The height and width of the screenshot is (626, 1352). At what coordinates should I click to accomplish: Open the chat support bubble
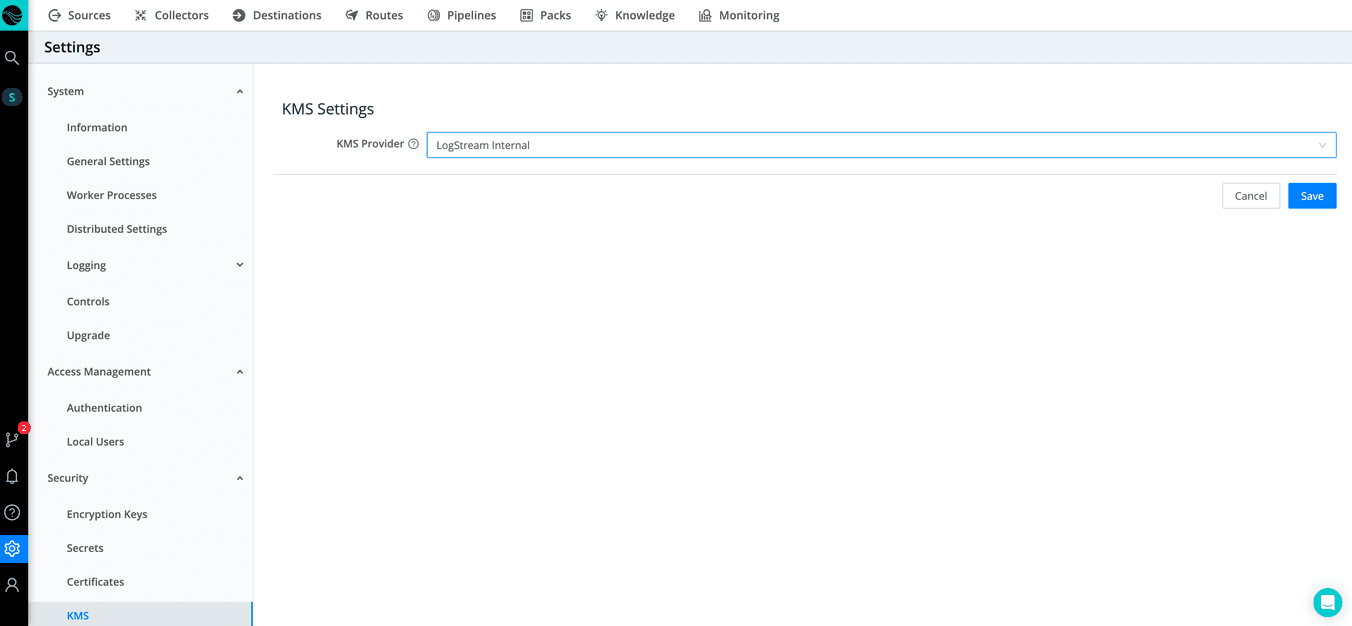coord(1327,602)
